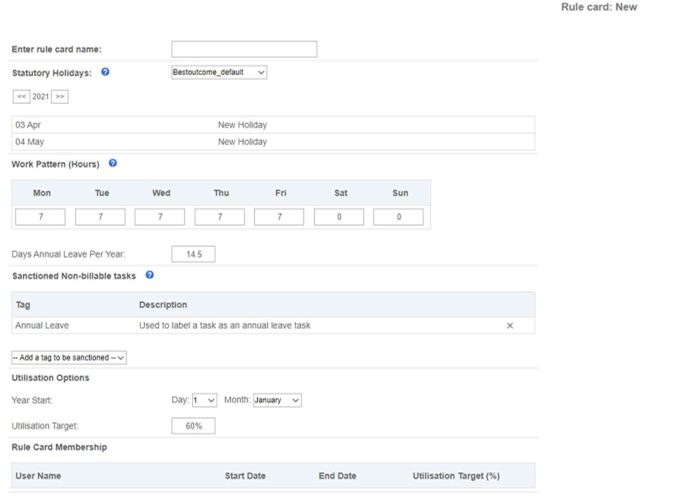Go to next year with >> button
The height and width of the screenshot is (496, 687).
(x=60, y=96)
